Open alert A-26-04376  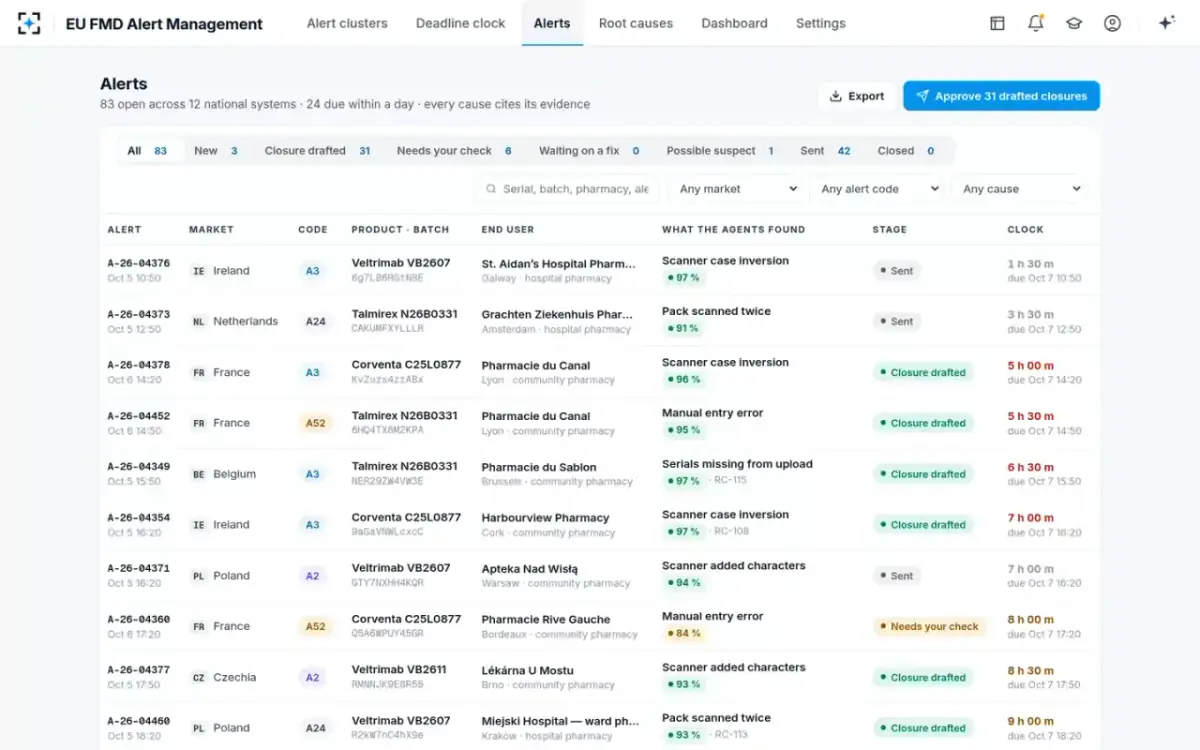pyautogui.click(x=139, y=264)
